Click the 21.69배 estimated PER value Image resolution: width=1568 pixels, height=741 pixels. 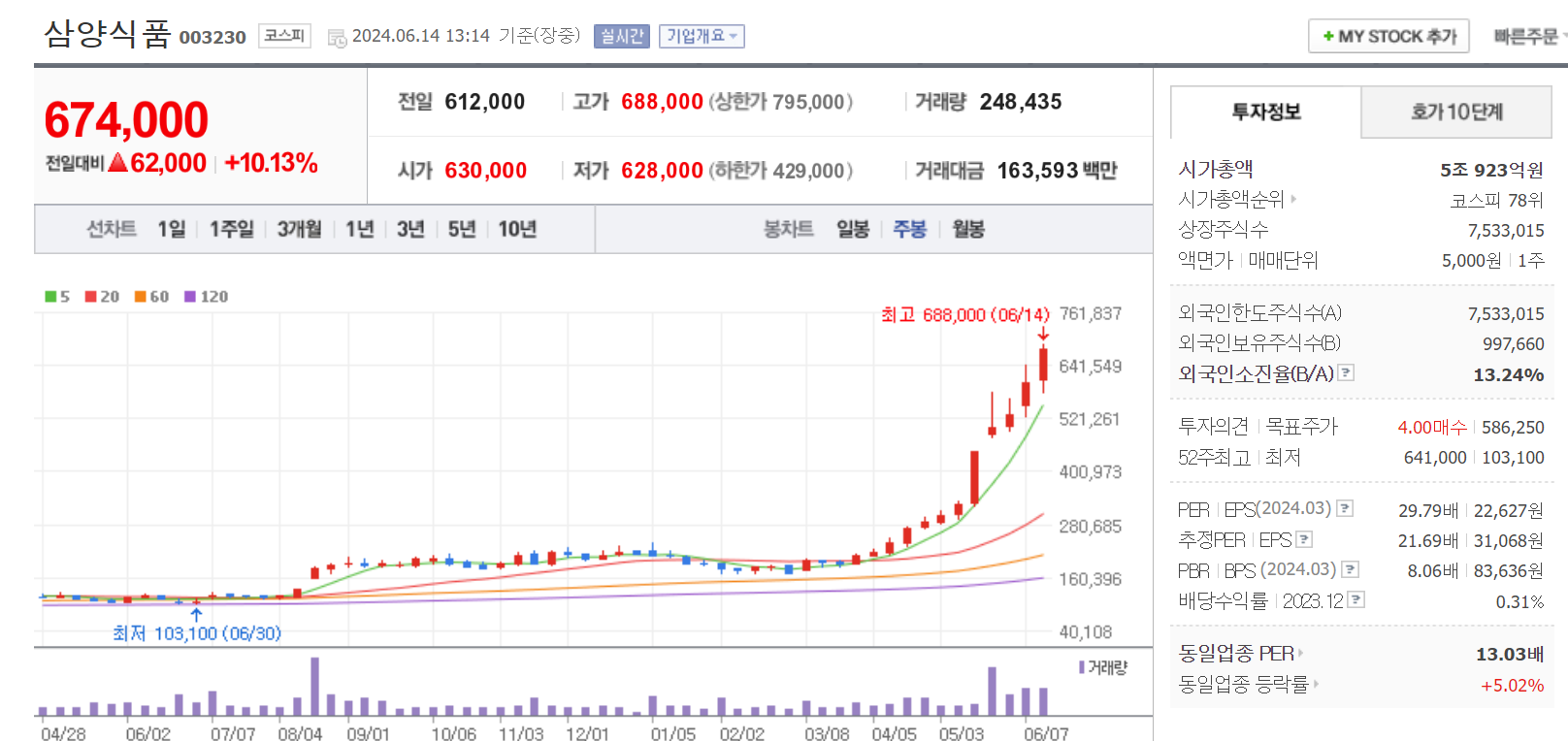(1428, 540)
